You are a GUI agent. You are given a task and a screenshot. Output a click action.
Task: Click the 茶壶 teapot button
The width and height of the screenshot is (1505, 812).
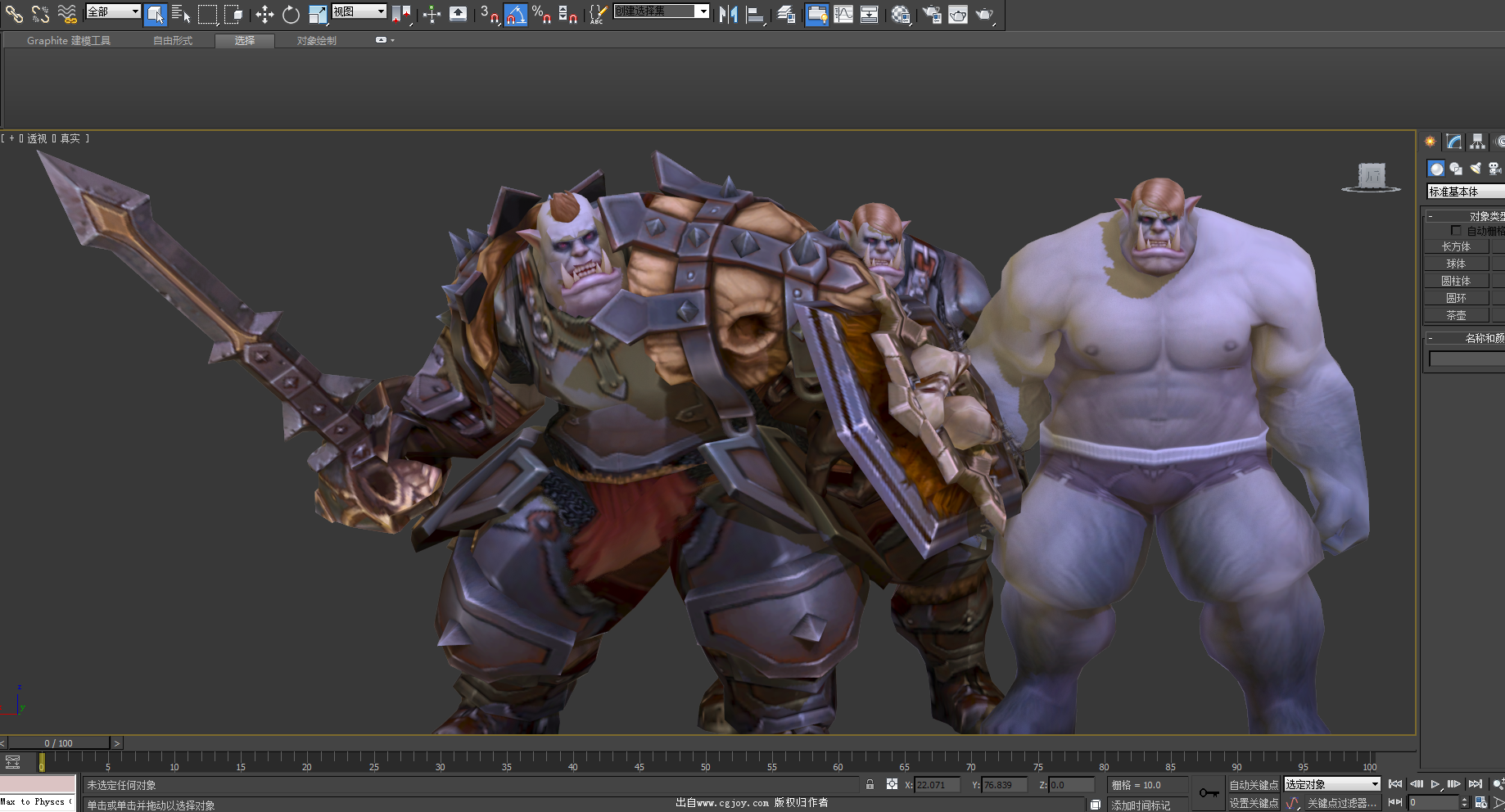click(x=1456, y=315)
